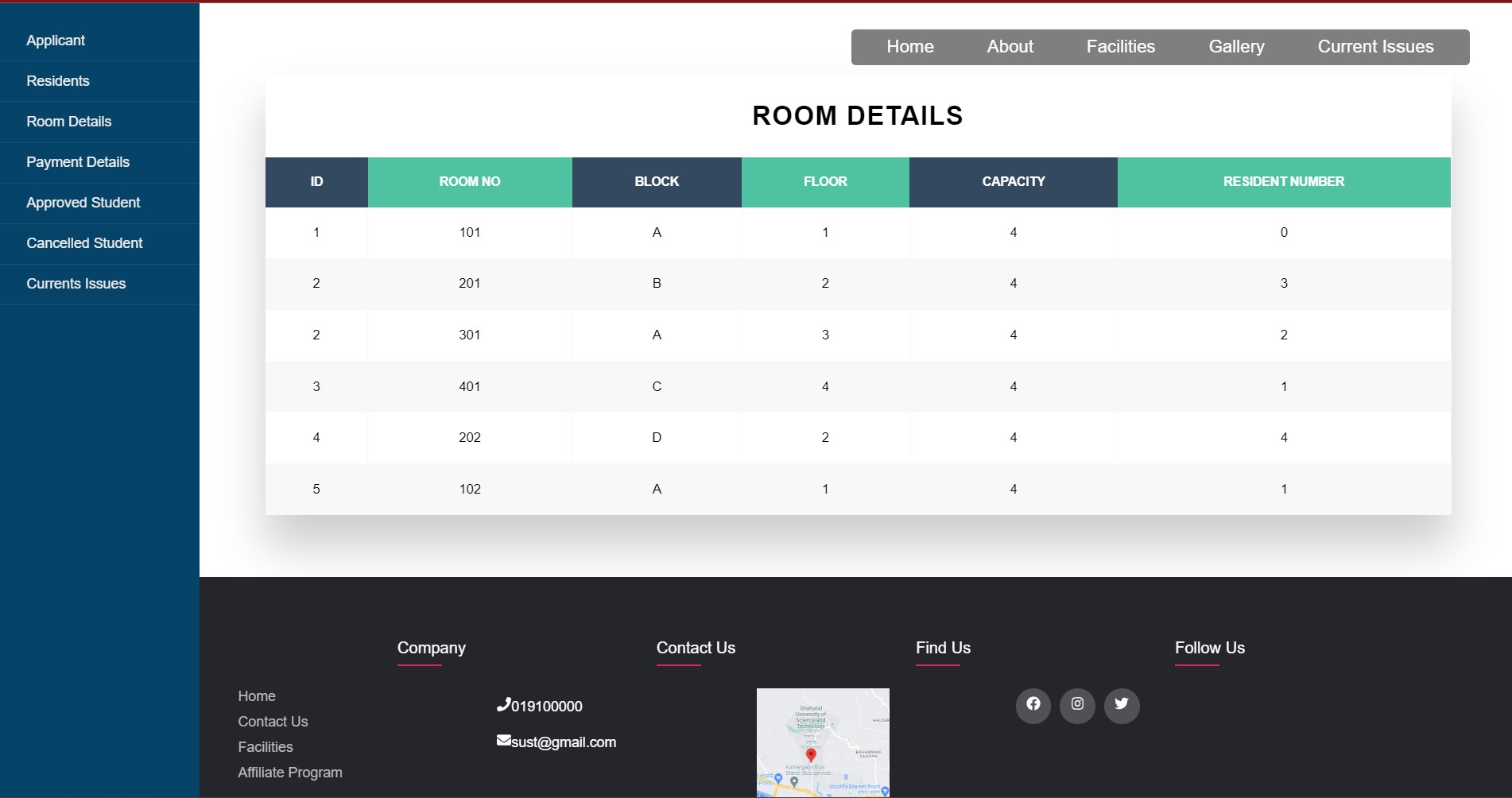Viewport: 1512px width, 798px height.
Task: Select room number 301 cell
Action: (x=470, y=335)
